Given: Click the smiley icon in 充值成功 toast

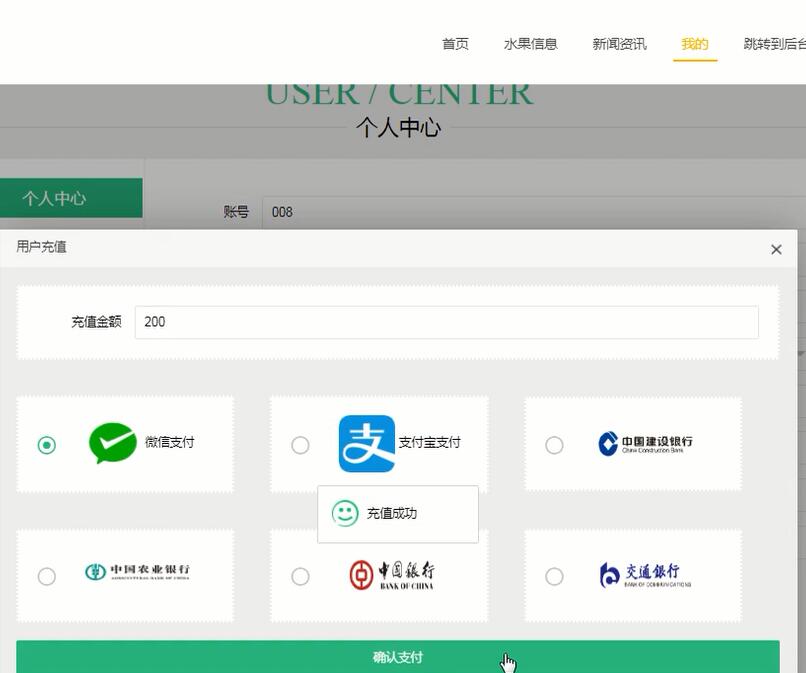Looking at the screenshot, I should (x=345, y=513).
